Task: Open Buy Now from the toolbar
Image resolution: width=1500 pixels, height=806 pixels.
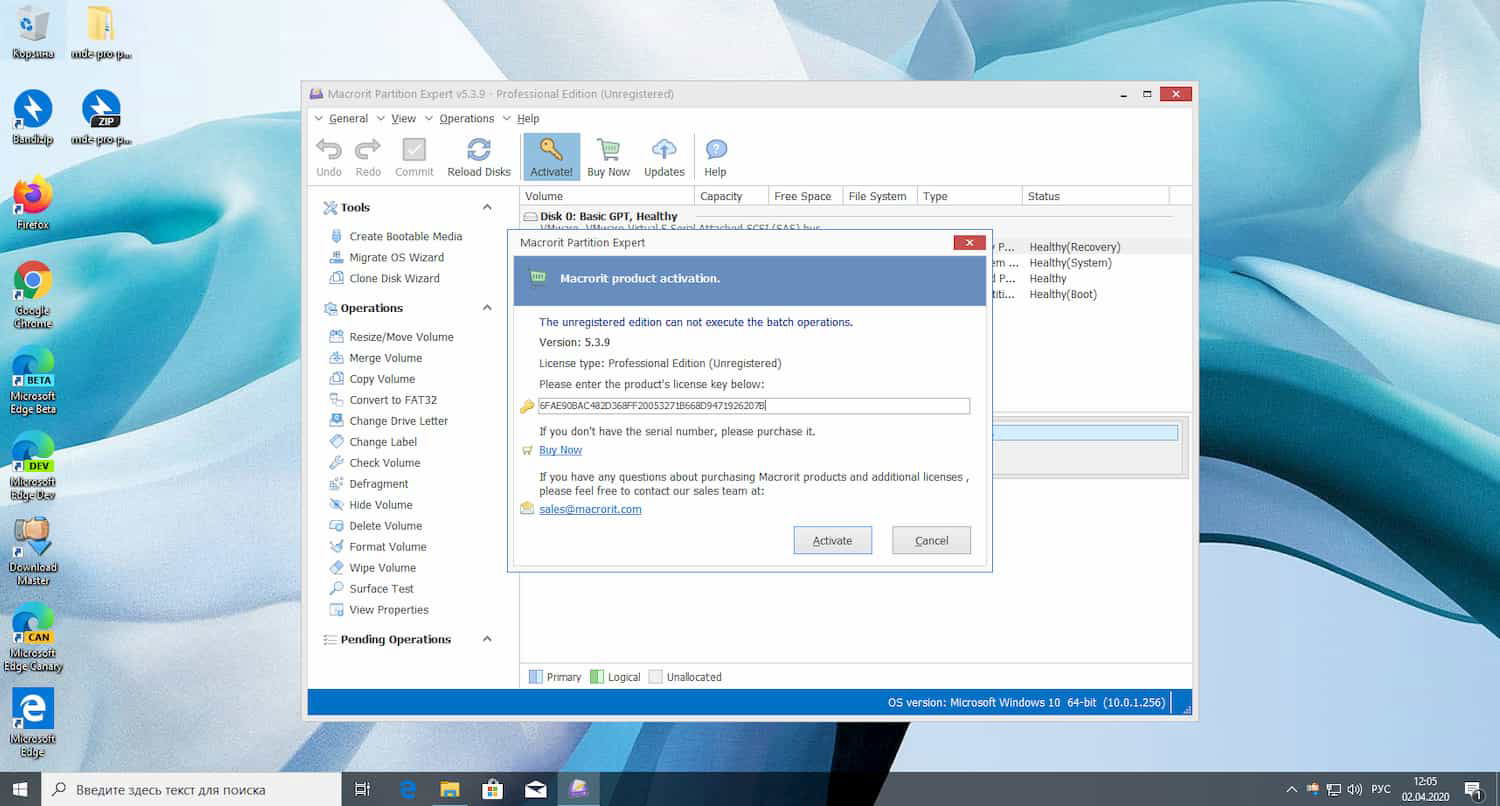Action: click(608, 157)
